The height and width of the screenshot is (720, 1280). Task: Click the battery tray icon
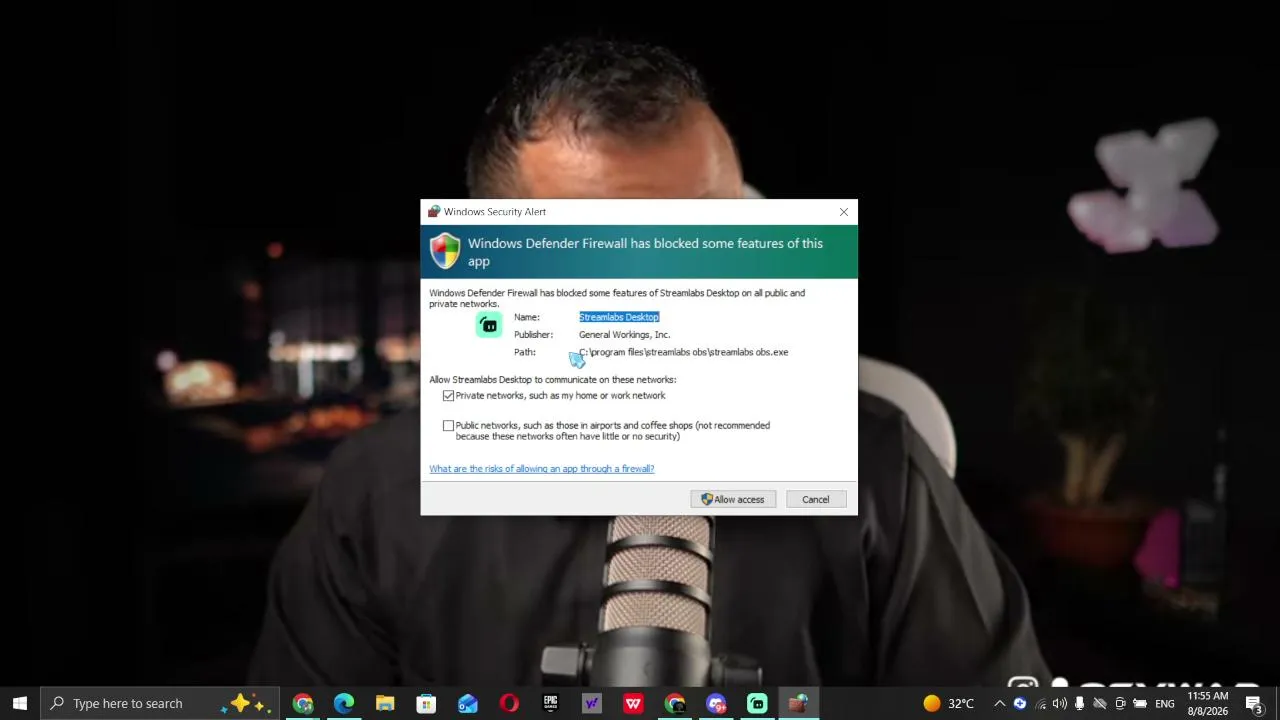point(1140,703)
